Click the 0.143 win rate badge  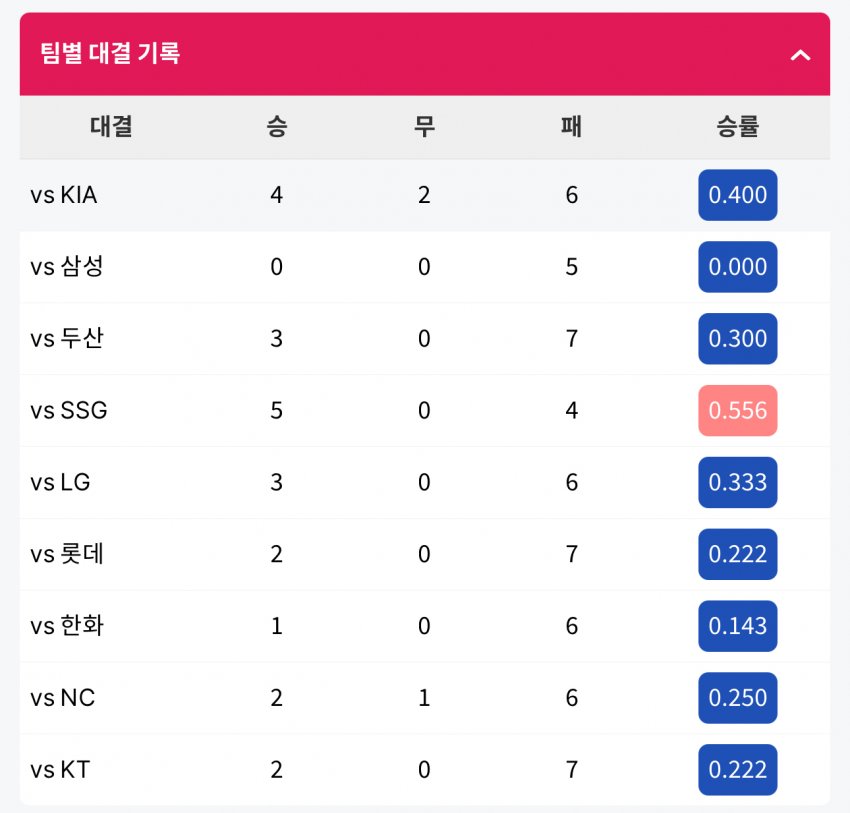tap(738, 626)
